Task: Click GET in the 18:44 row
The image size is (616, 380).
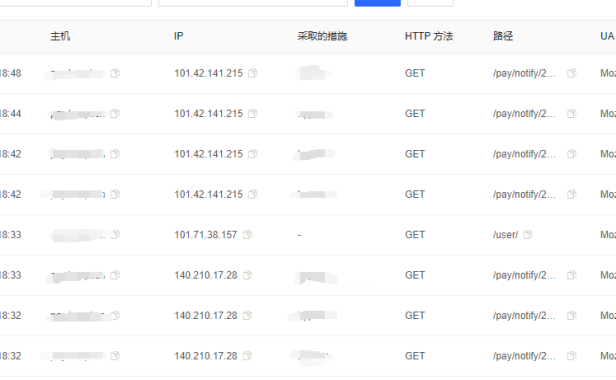Action: (415, 114)
